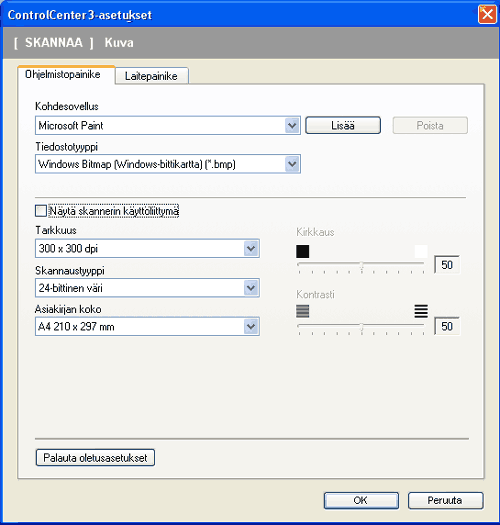This screenshot has height=525, width=500.
Task: Close the ControlCenter3 settings dialog
Action: click(x=487, y=15)
